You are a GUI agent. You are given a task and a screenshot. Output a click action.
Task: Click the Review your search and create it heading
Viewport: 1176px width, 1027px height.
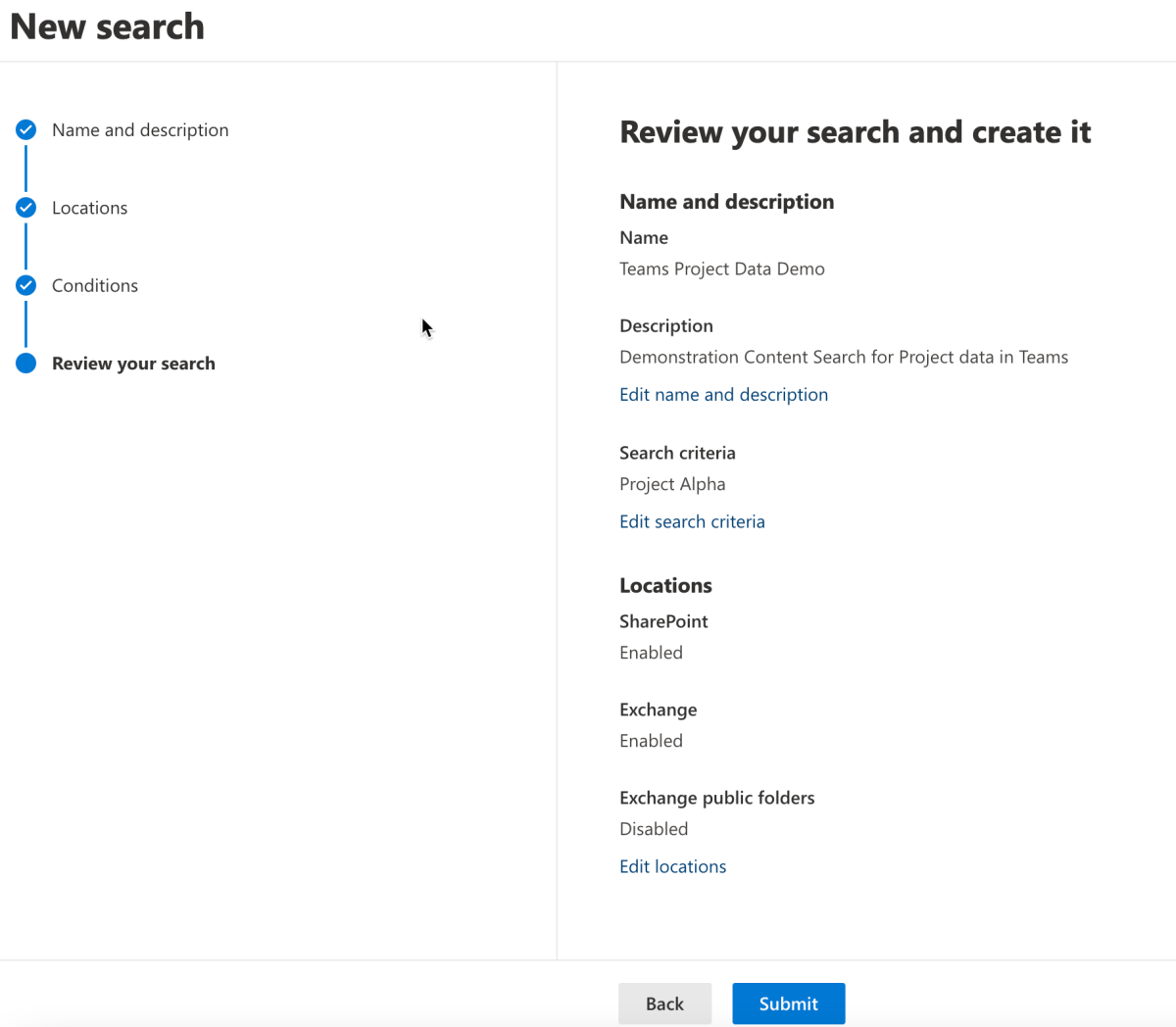click(855, 131)
